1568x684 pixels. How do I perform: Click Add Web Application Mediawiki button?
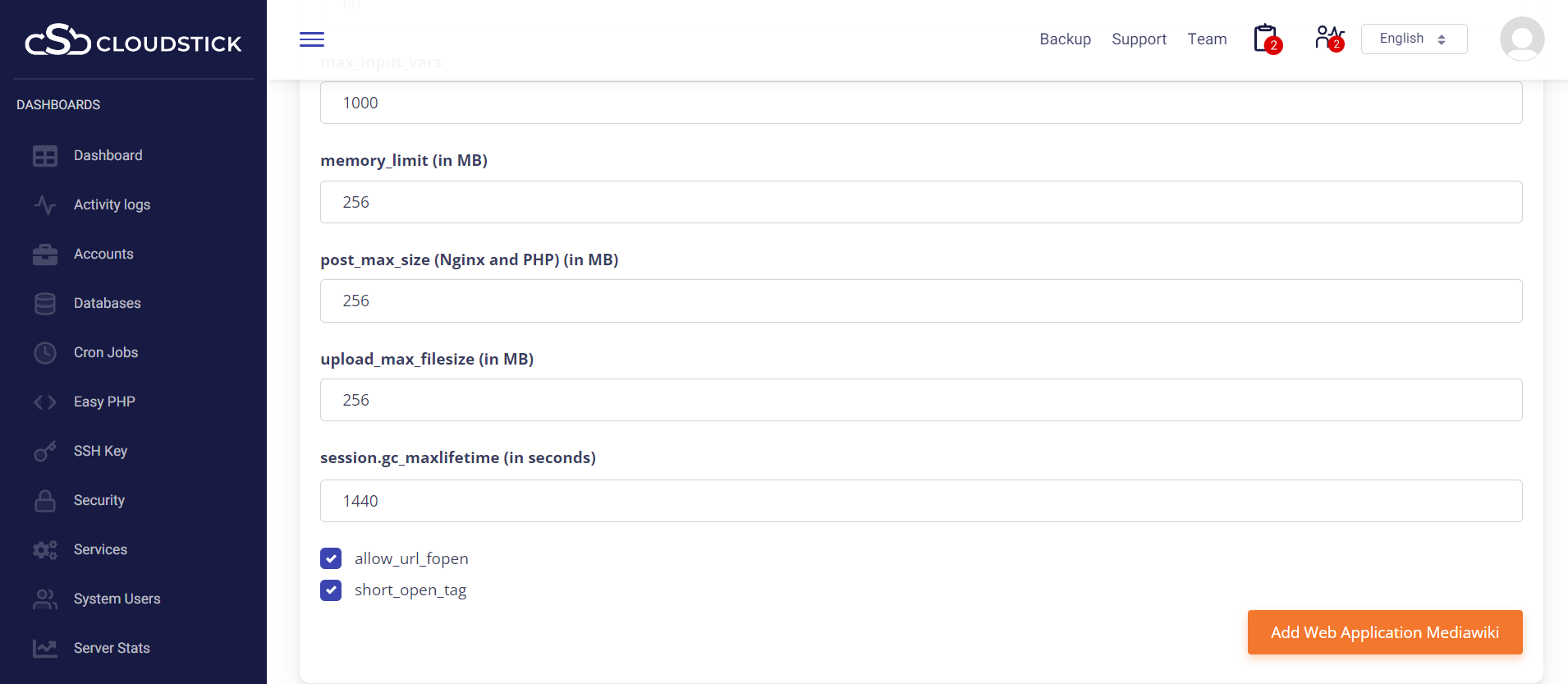click(1384, 632)
